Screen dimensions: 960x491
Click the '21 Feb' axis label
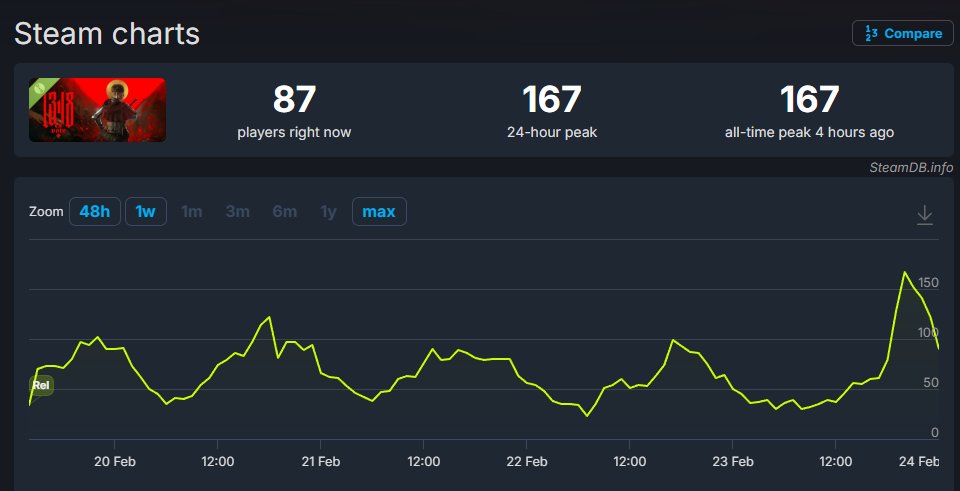coord(321,462)
